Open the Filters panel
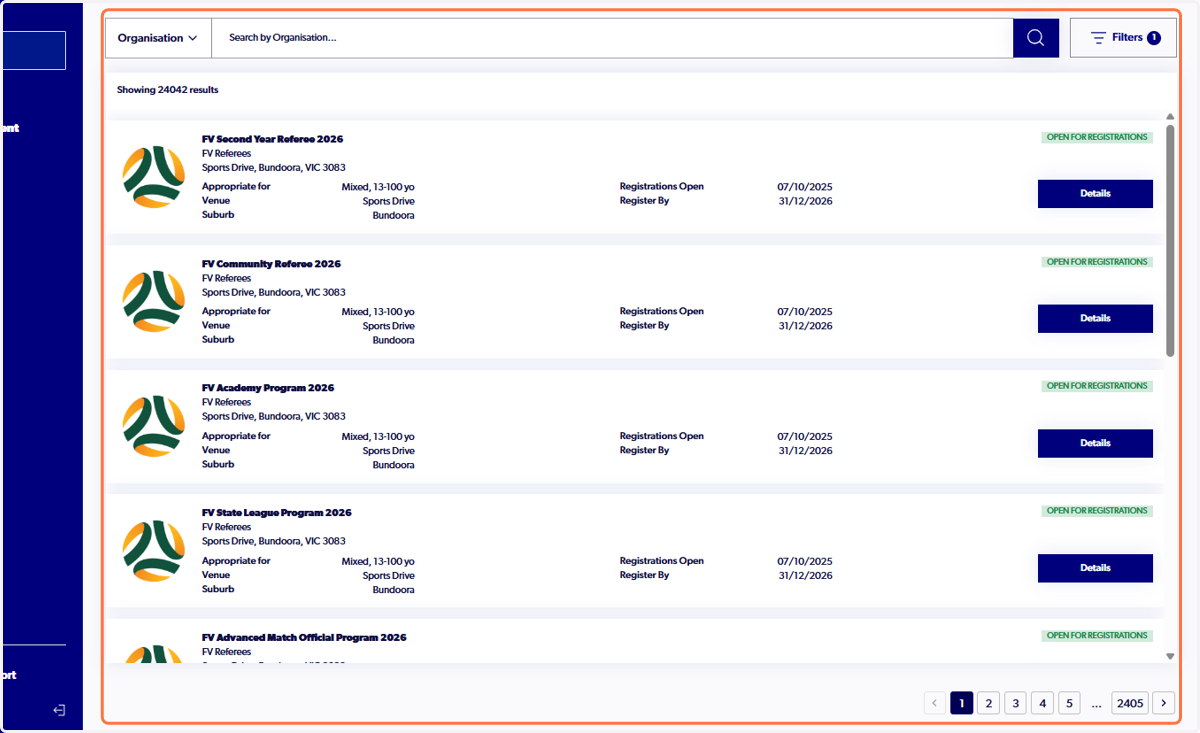 coord(1123,38)
